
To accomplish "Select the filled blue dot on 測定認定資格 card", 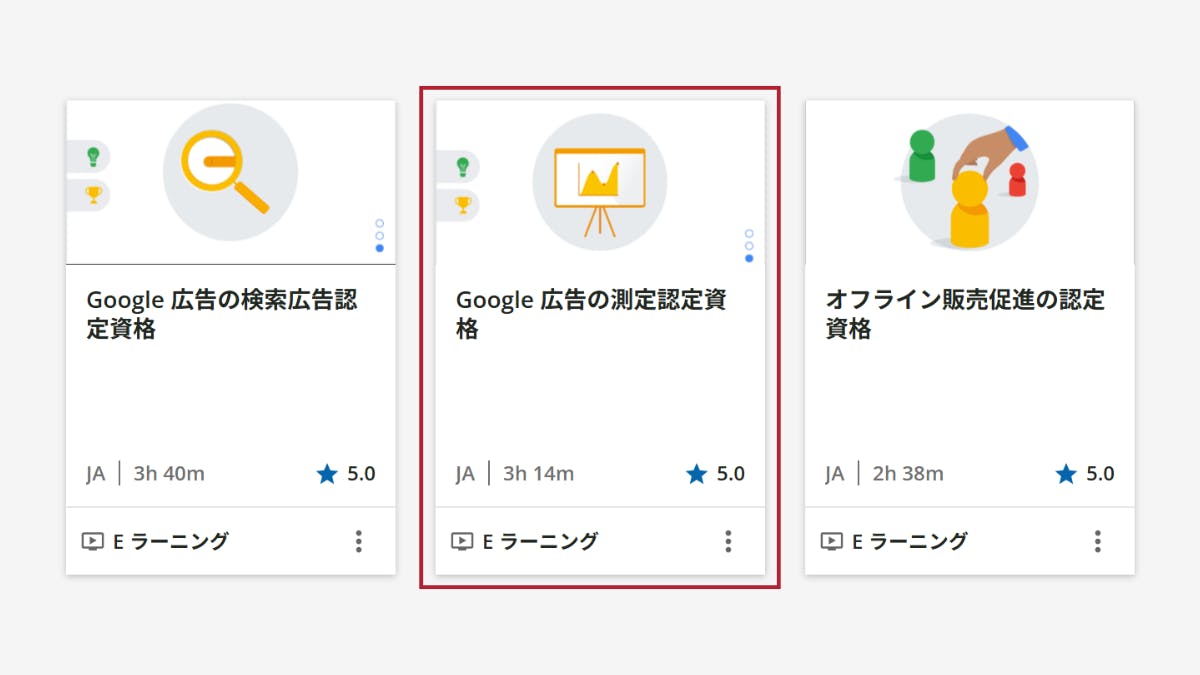I will point(749,258).
